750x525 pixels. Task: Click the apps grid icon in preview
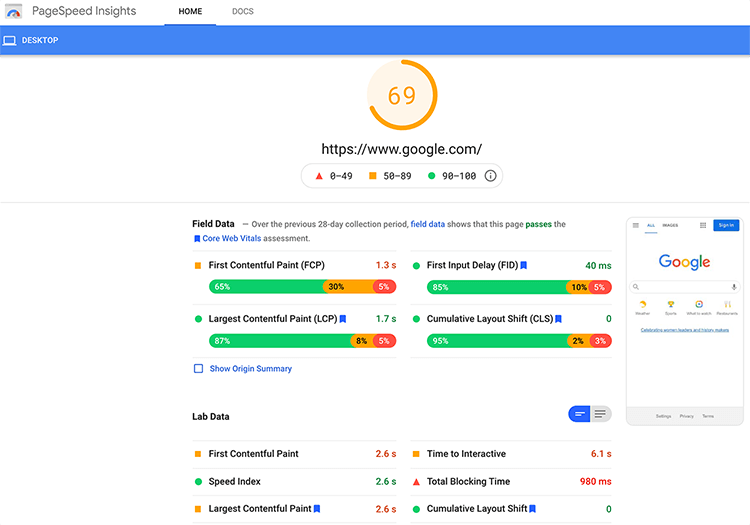[x=703, y=225]
